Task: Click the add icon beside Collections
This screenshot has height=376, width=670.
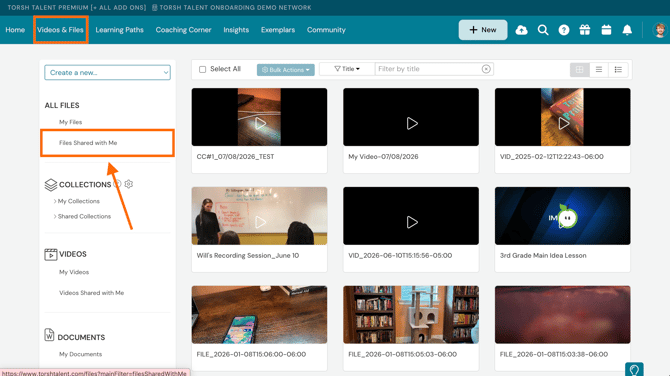Action: coord(117,184)
